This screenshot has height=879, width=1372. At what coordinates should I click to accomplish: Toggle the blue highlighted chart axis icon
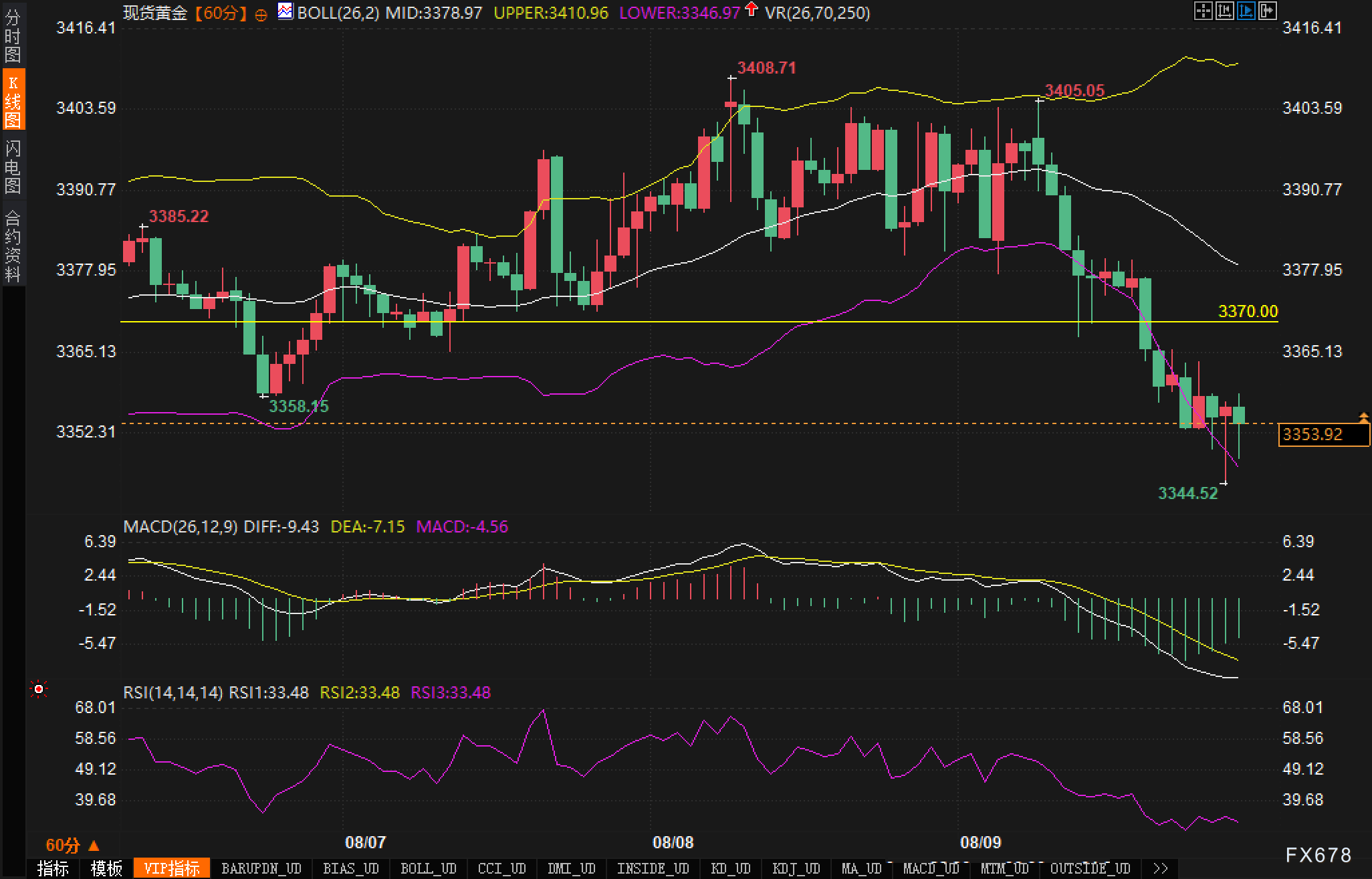click(1246, 11)
